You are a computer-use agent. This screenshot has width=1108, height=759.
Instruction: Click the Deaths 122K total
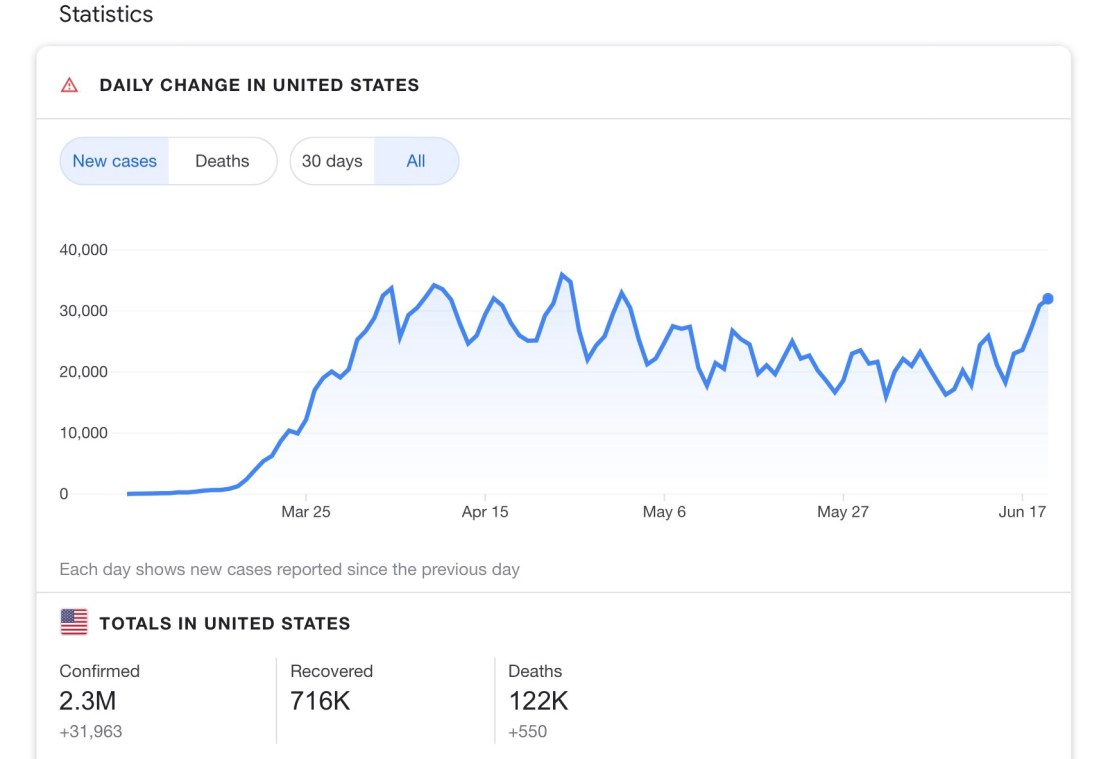coord(538,701)
